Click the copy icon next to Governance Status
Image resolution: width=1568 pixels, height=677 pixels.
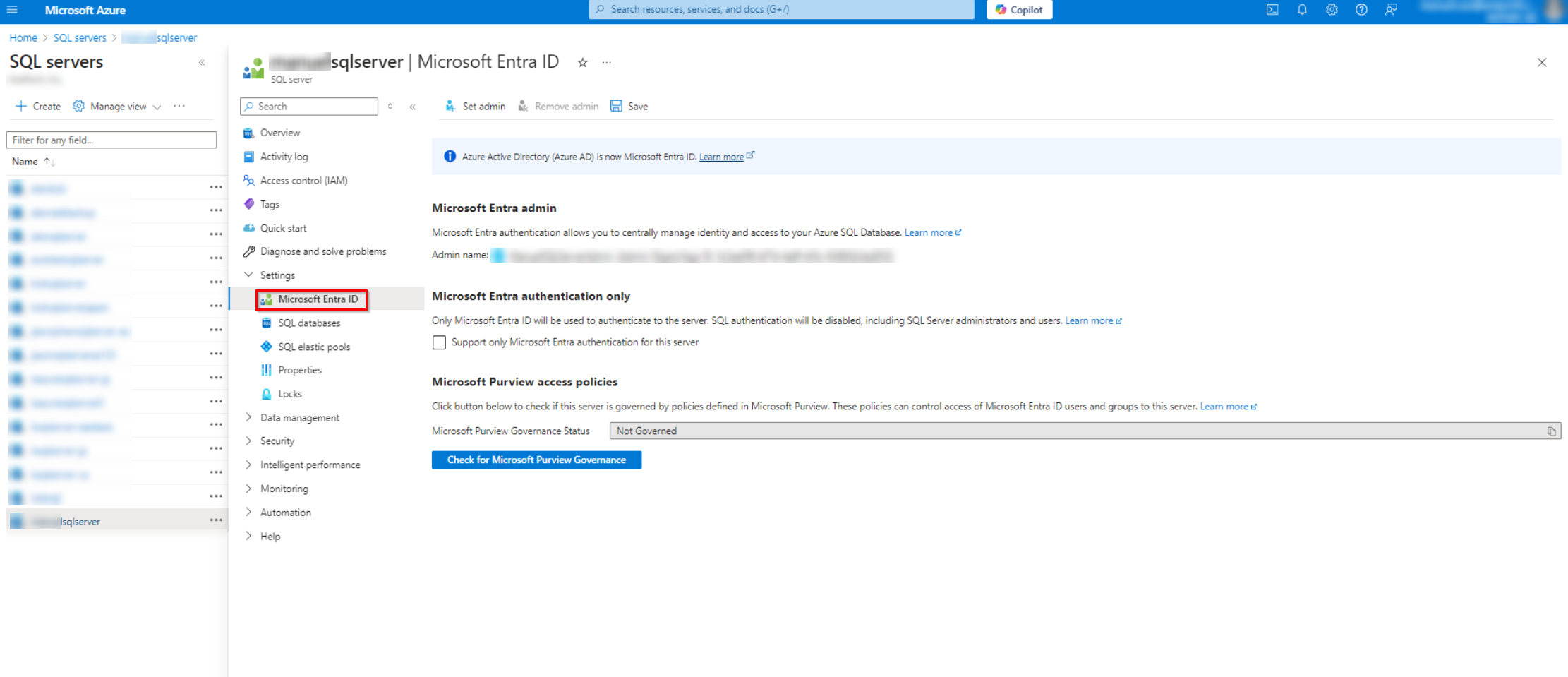tap(1551, 431)
